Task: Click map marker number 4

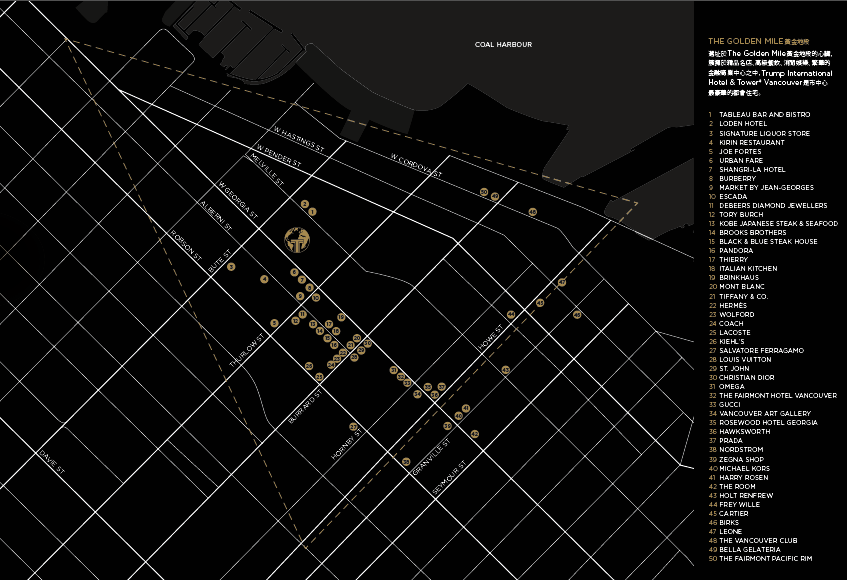Action: (264, 279)
